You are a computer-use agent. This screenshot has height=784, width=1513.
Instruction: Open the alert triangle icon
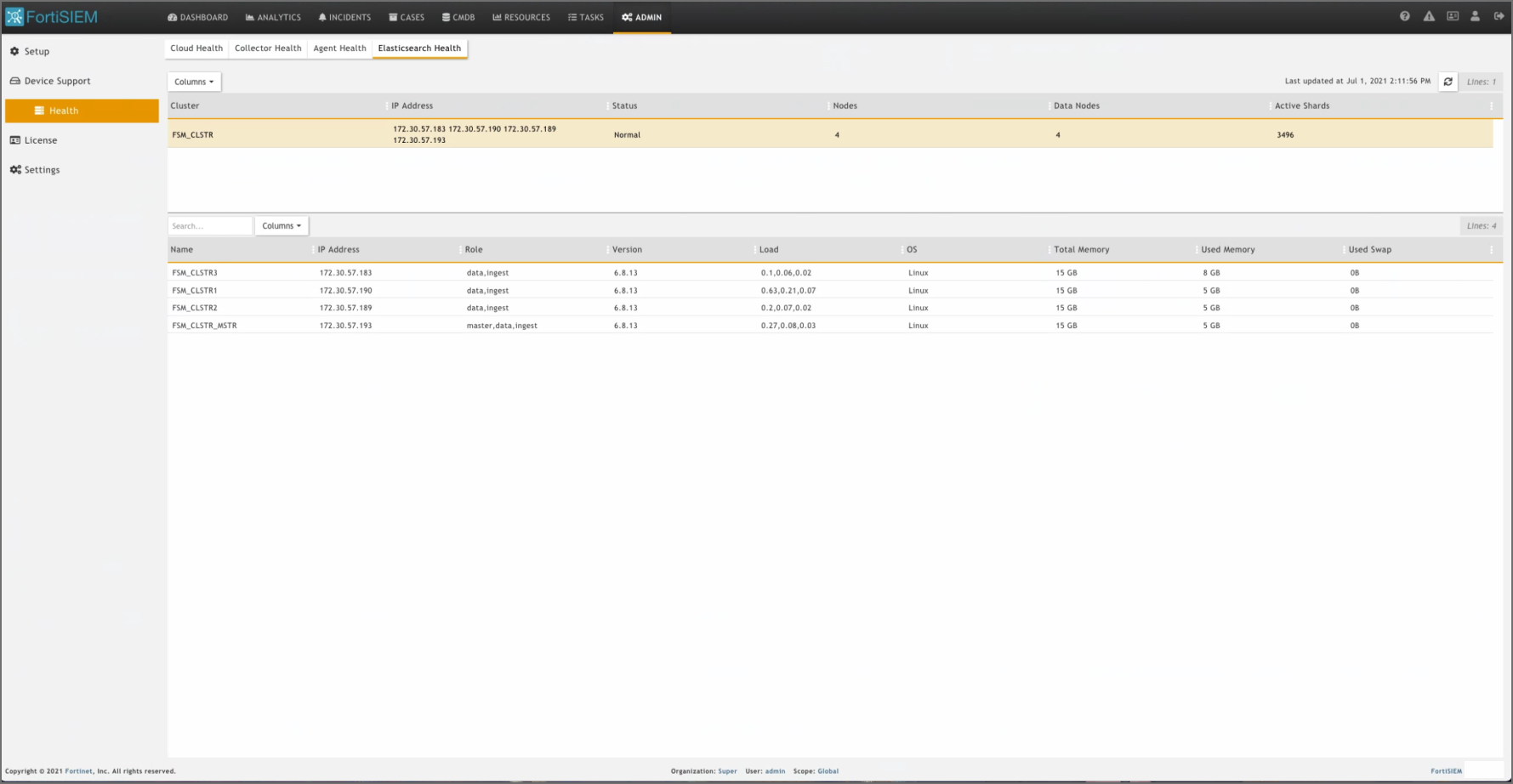click(1429, 16)
